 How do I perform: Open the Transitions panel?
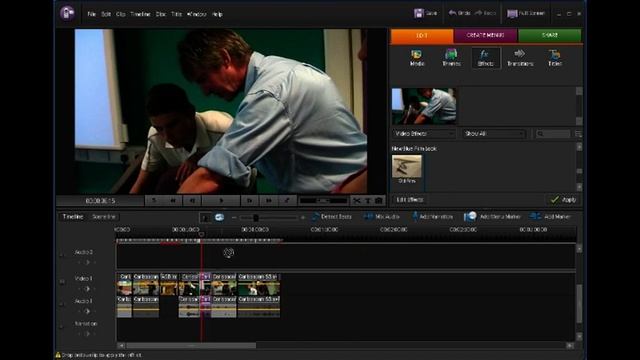pyautogui.click(x=520, y=58)
